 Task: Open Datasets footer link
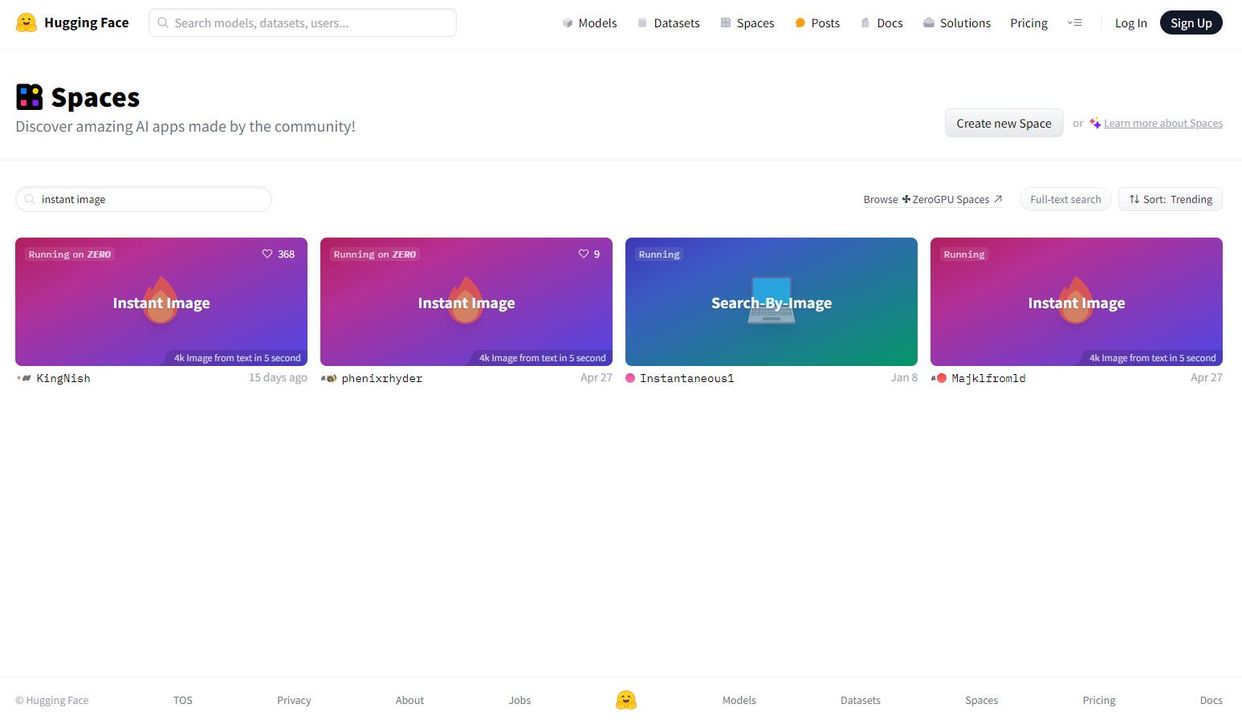(860, 700)
